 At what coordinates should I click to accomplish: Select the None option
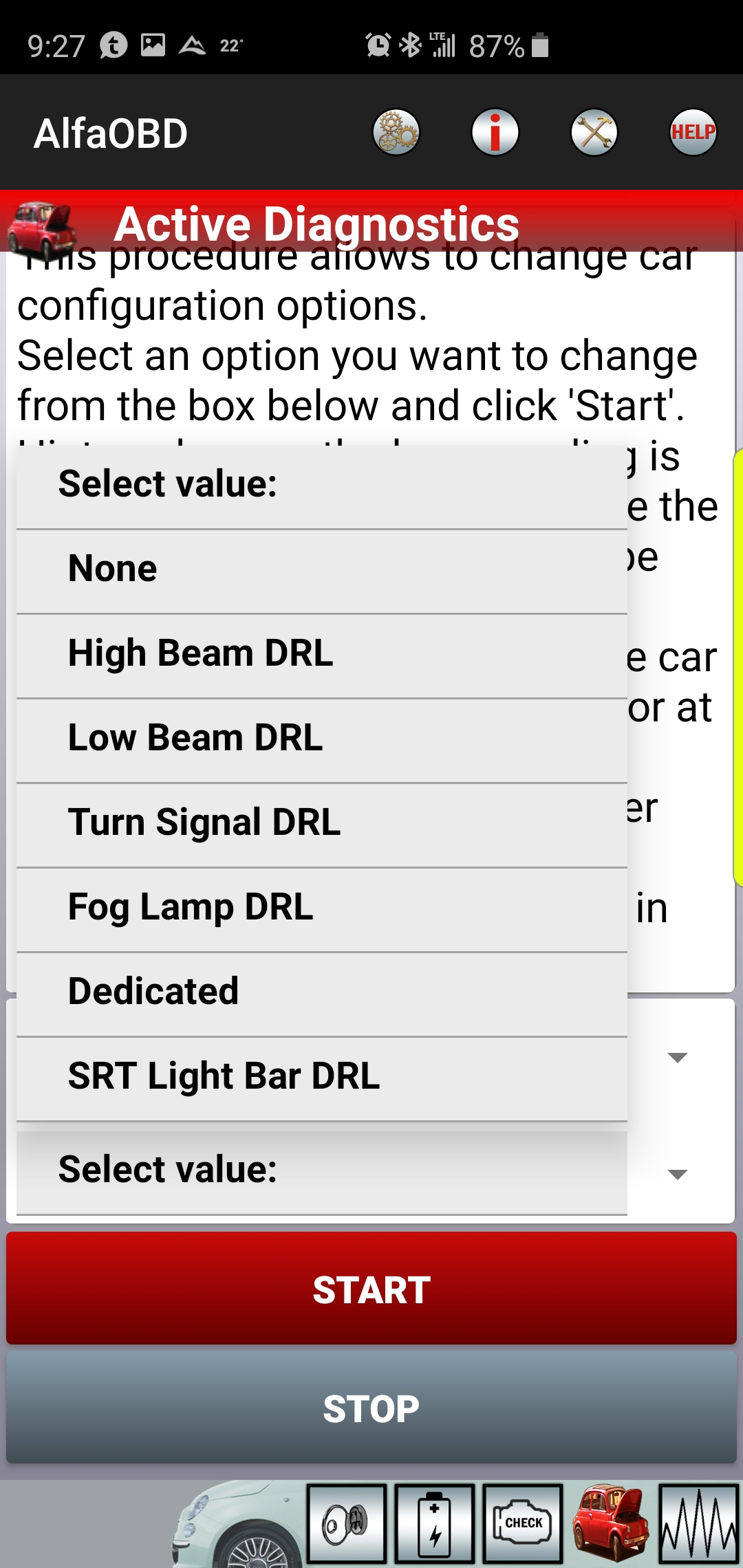pos(322,570)
